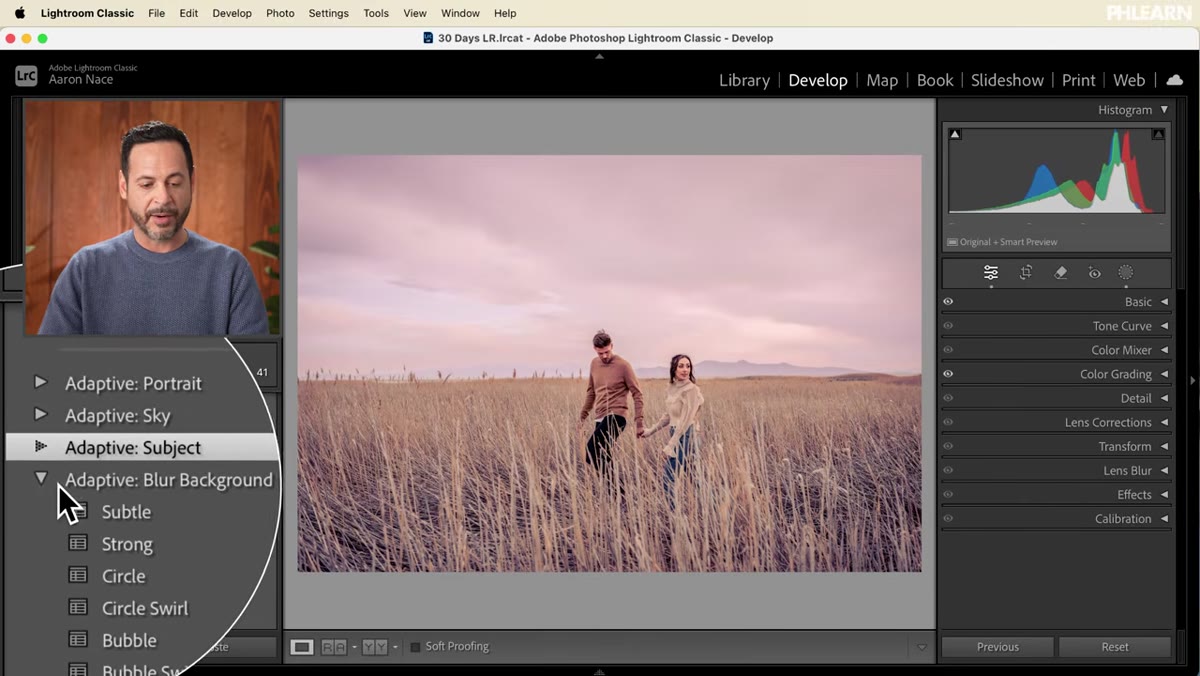This screenshot has width=1200, height=676.
Task: Click the YY before/after view icon
Action: coord(375,647)
